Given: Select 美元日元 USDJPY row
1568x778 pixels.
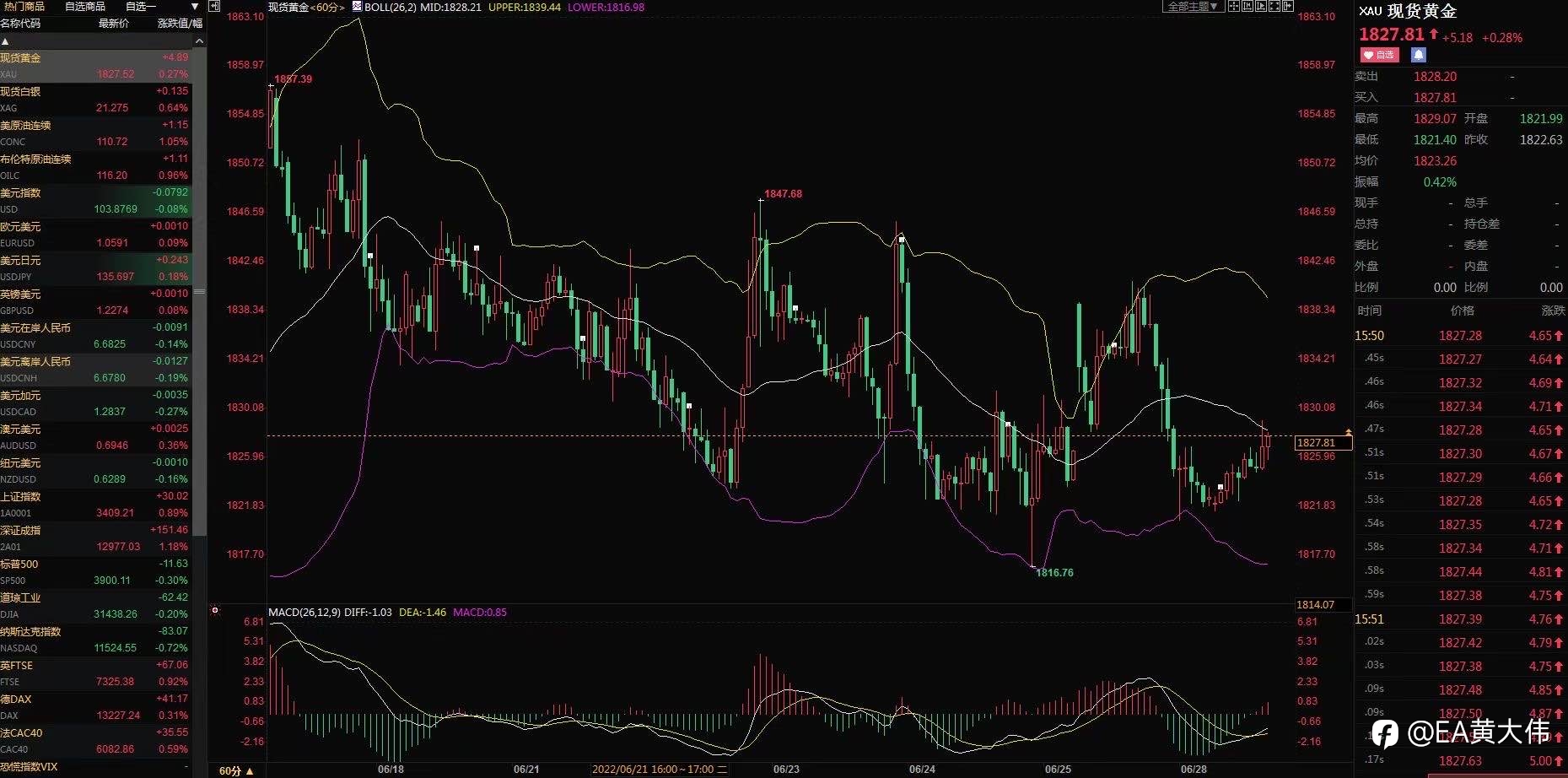Looking at the screenshot, I should point(96,268).
